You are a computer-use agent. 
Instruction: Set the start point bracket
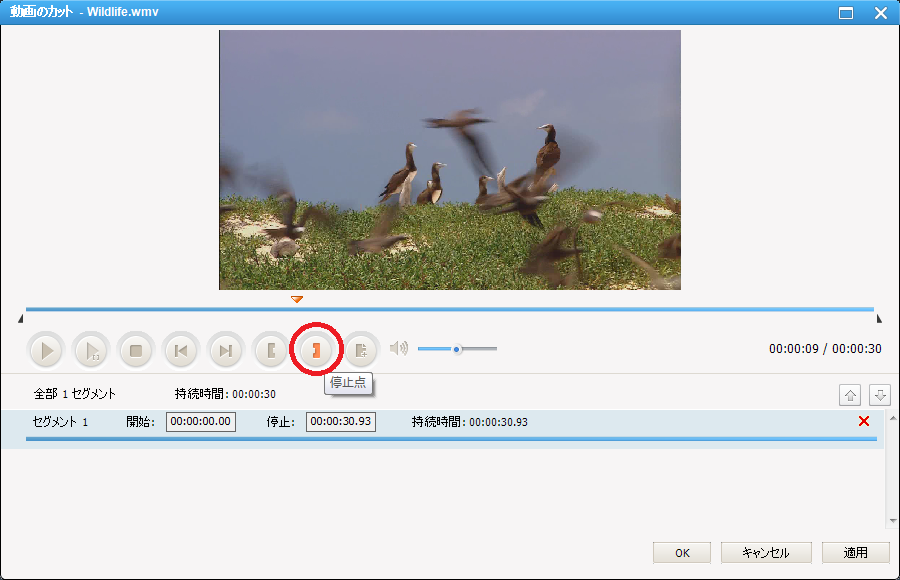click(271, 350)
